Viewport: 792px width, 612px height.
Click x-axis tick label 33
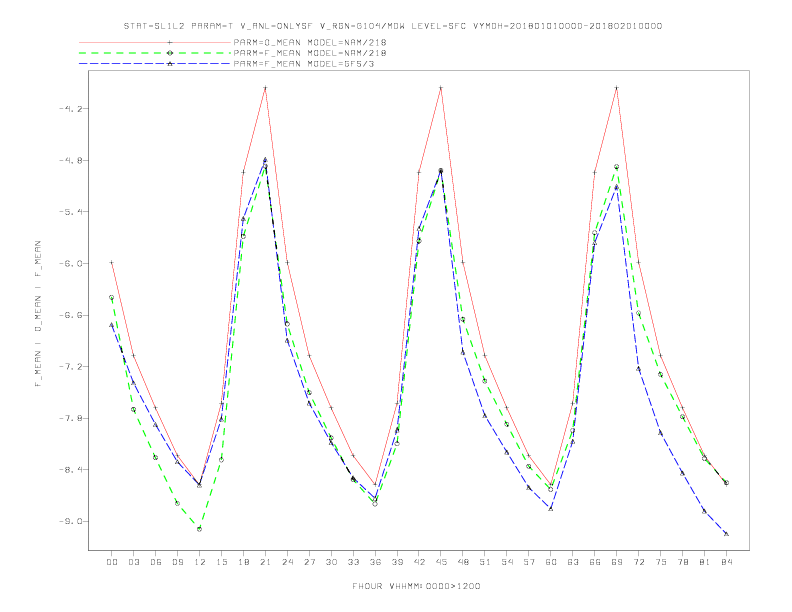[353, 562]
